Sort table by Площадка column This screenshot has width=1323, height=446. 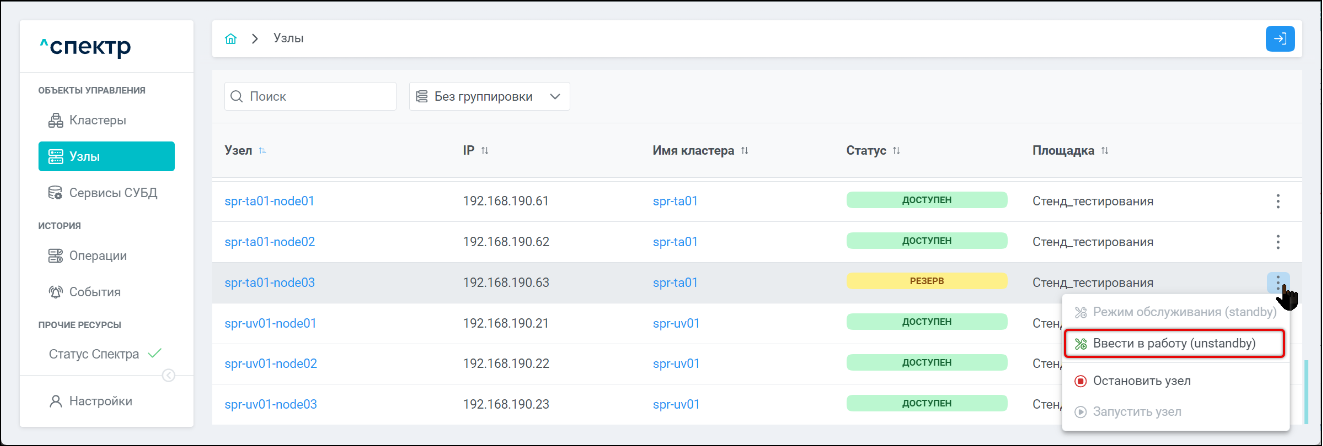tap(1105, 151)
